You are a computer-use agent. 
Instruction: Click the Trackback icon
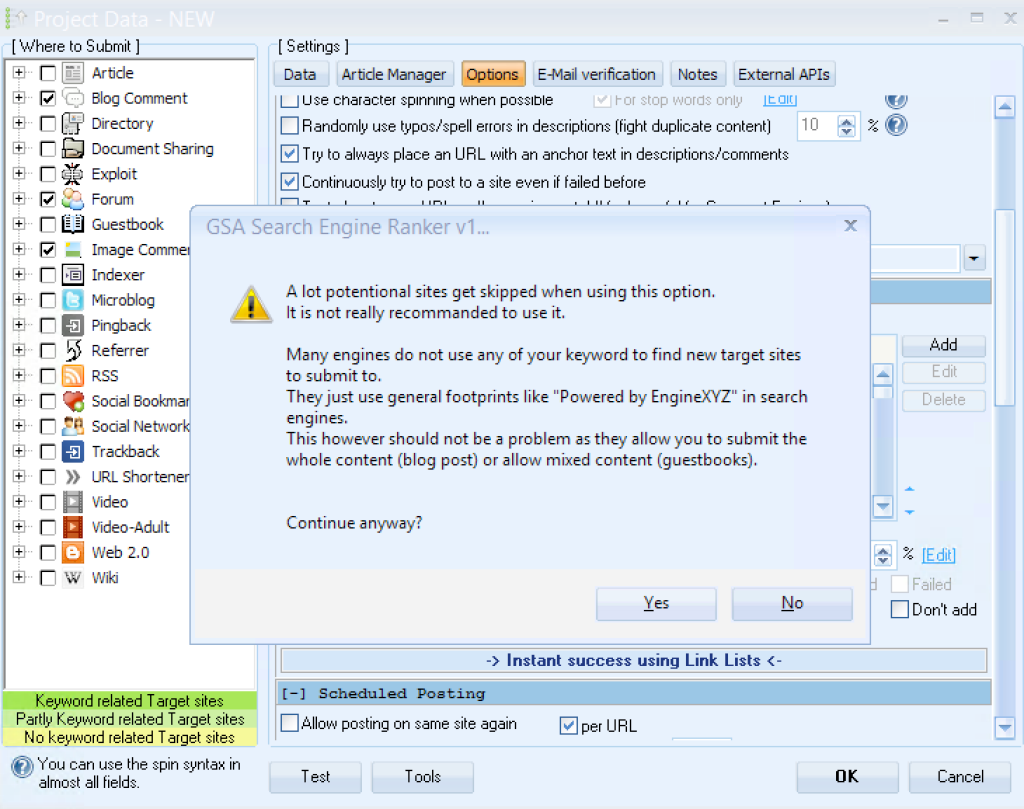[x=72, y=452]
